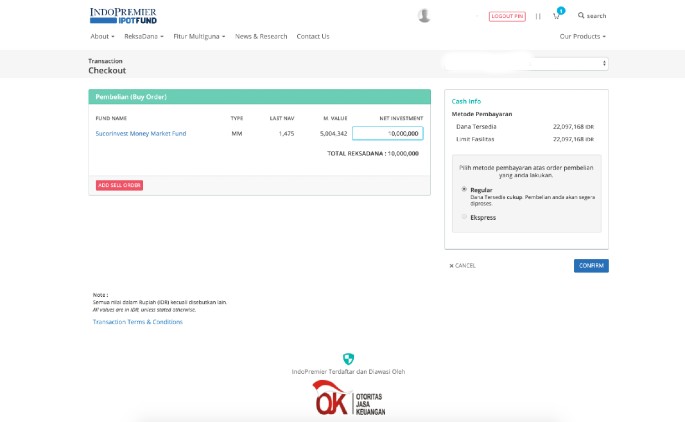Click the Limit Fasilitas label

pyautogui.click(x=475, y=139)
